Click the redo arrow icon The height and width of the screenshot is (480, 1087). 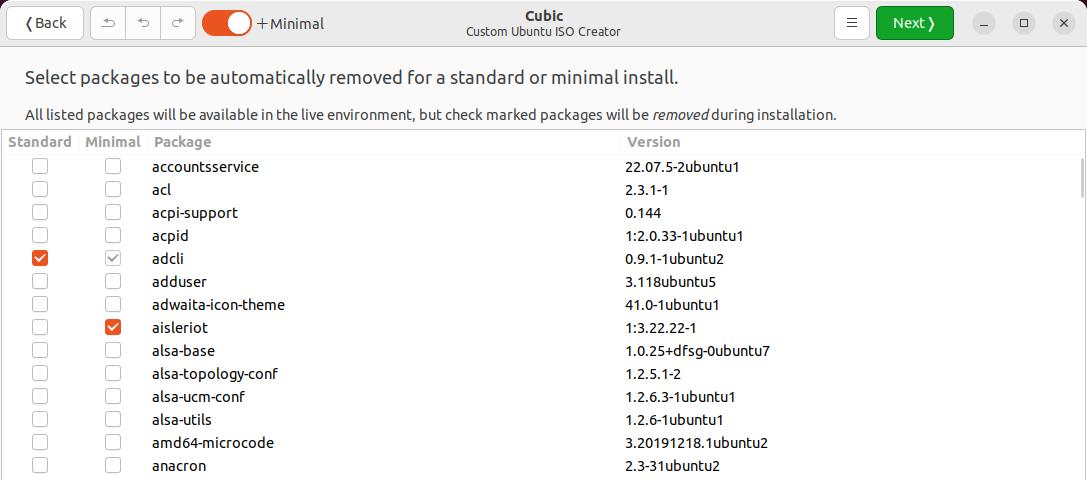177,23
